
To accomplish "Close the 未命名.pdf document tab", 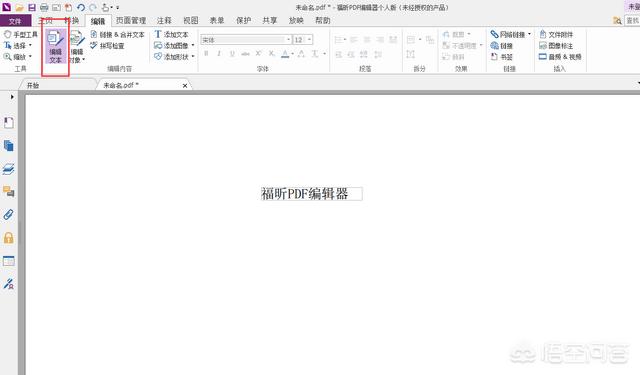I will coord(185,86).
